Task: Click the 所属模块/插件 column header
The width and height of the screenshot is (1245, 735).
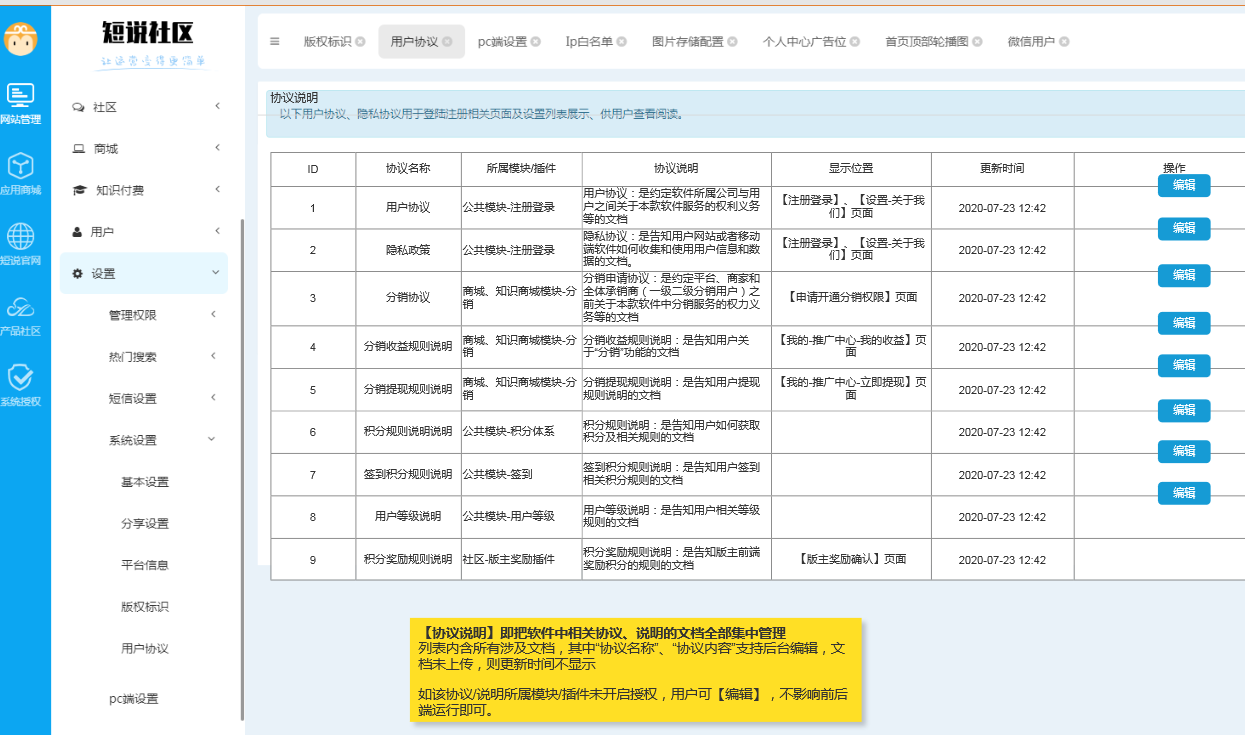Action: [521, 169]
